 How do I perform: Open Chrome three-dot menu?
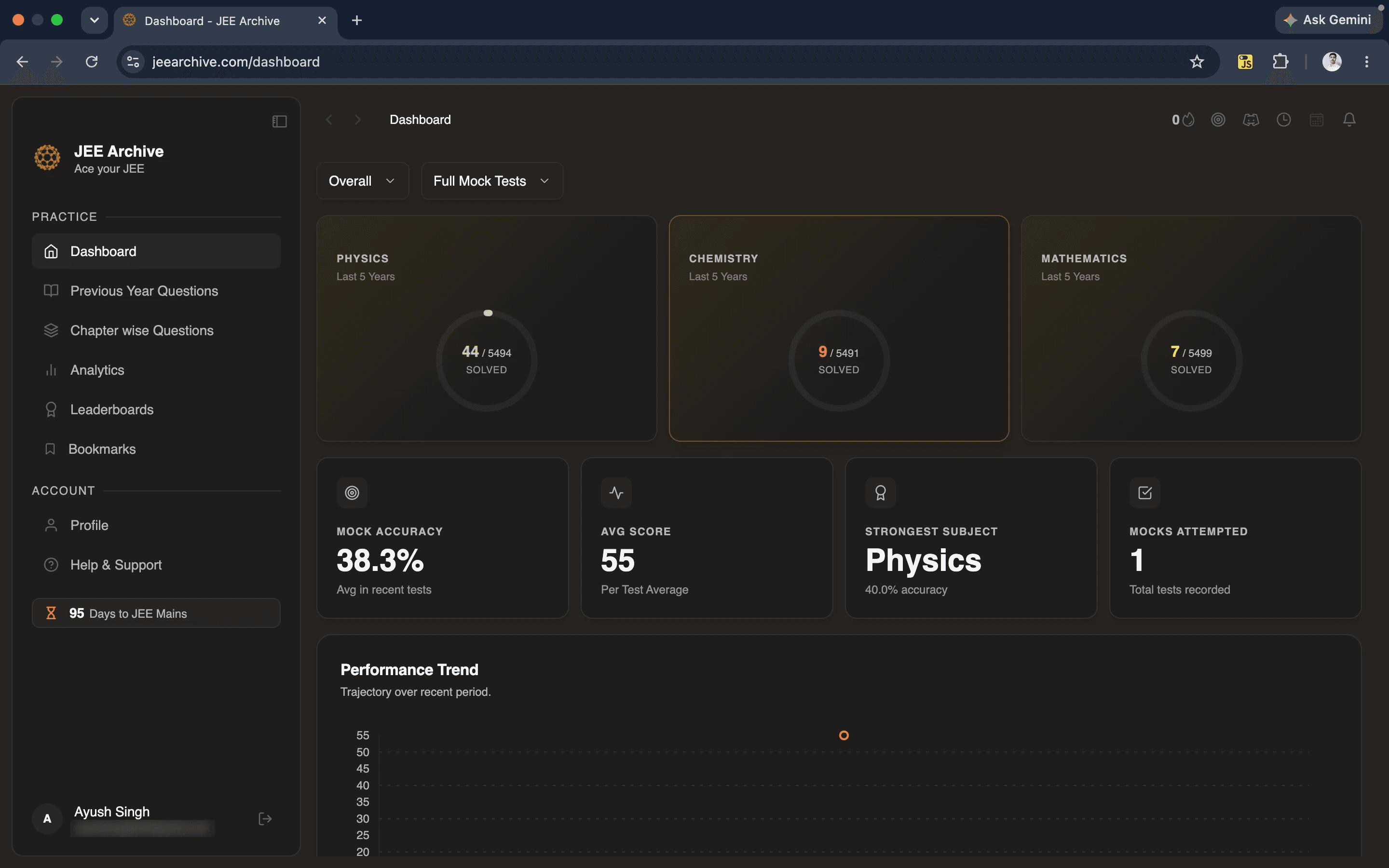(1367, 61)
